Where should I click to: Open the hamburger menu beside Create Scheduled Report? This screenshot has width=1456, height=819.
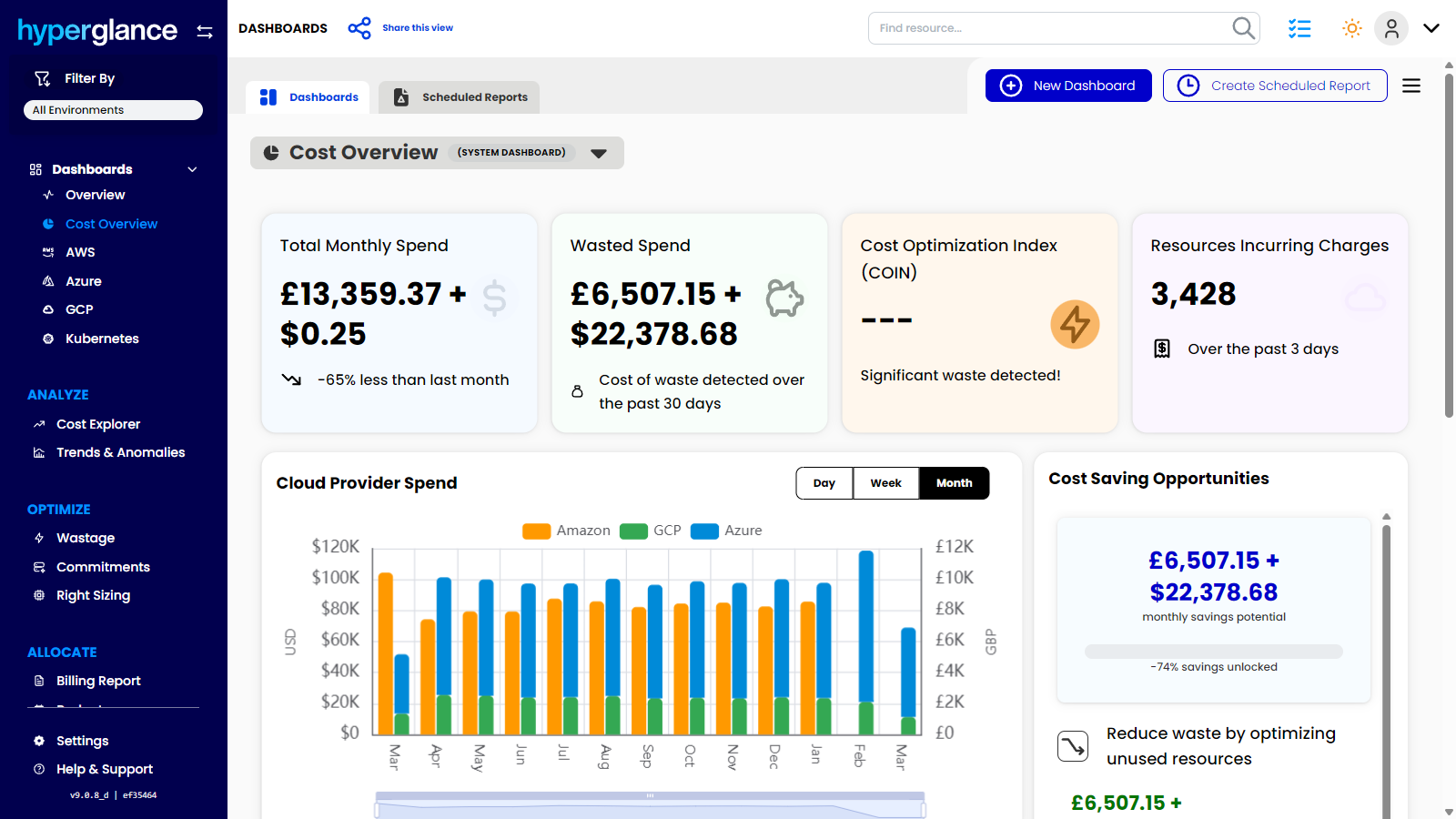point(1411,86)
